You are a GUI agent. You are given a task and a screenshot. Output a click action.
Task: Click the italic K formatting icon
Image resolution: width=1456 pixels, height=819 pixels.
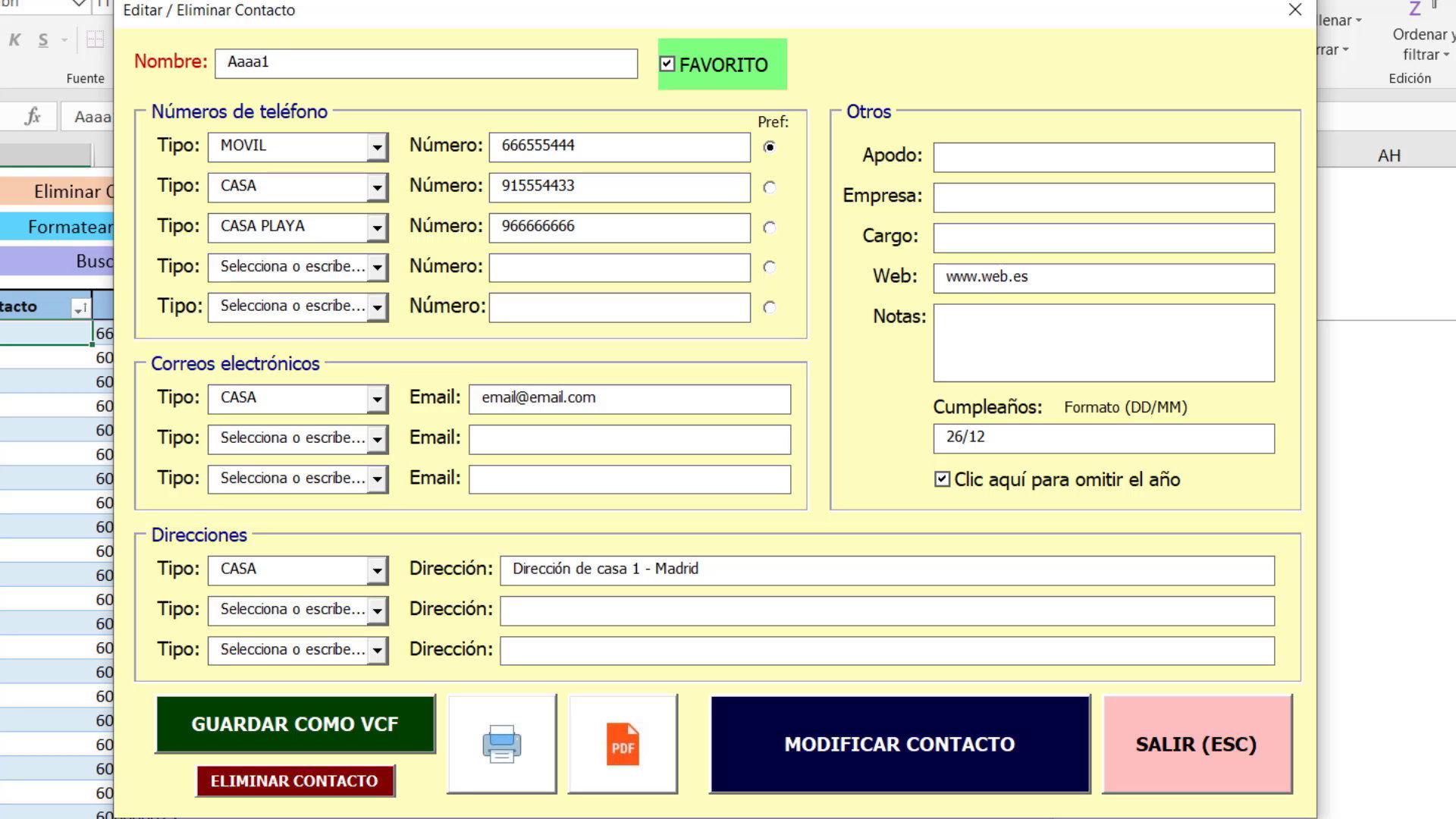15,40
